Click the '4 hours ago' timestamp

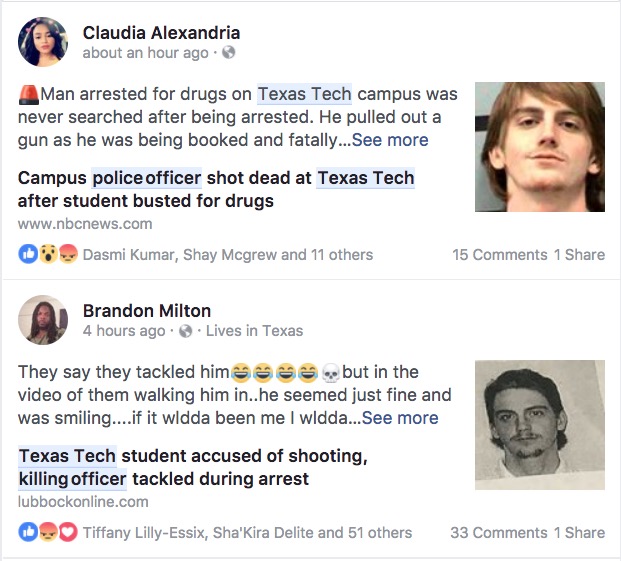pyautogui.click(x=124, y=331)
